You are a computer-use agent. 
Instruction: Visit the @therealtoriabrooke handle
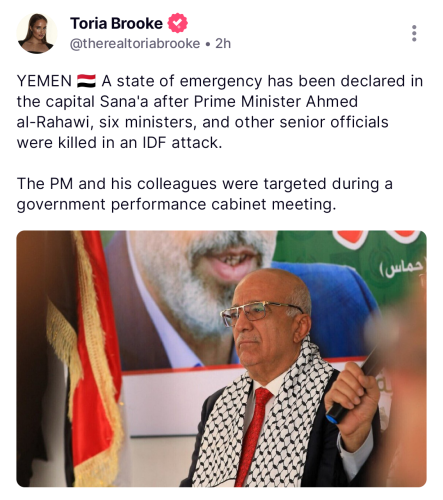135,44
